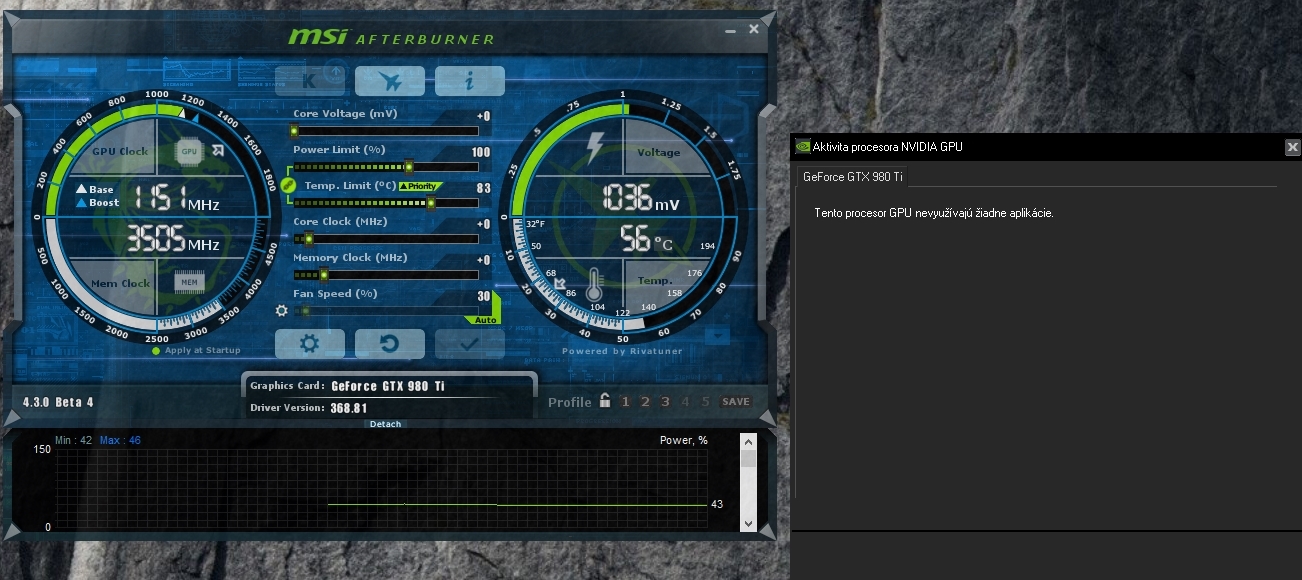
Task: Toggle power and temp limit link icon
Action: [287, 185]
